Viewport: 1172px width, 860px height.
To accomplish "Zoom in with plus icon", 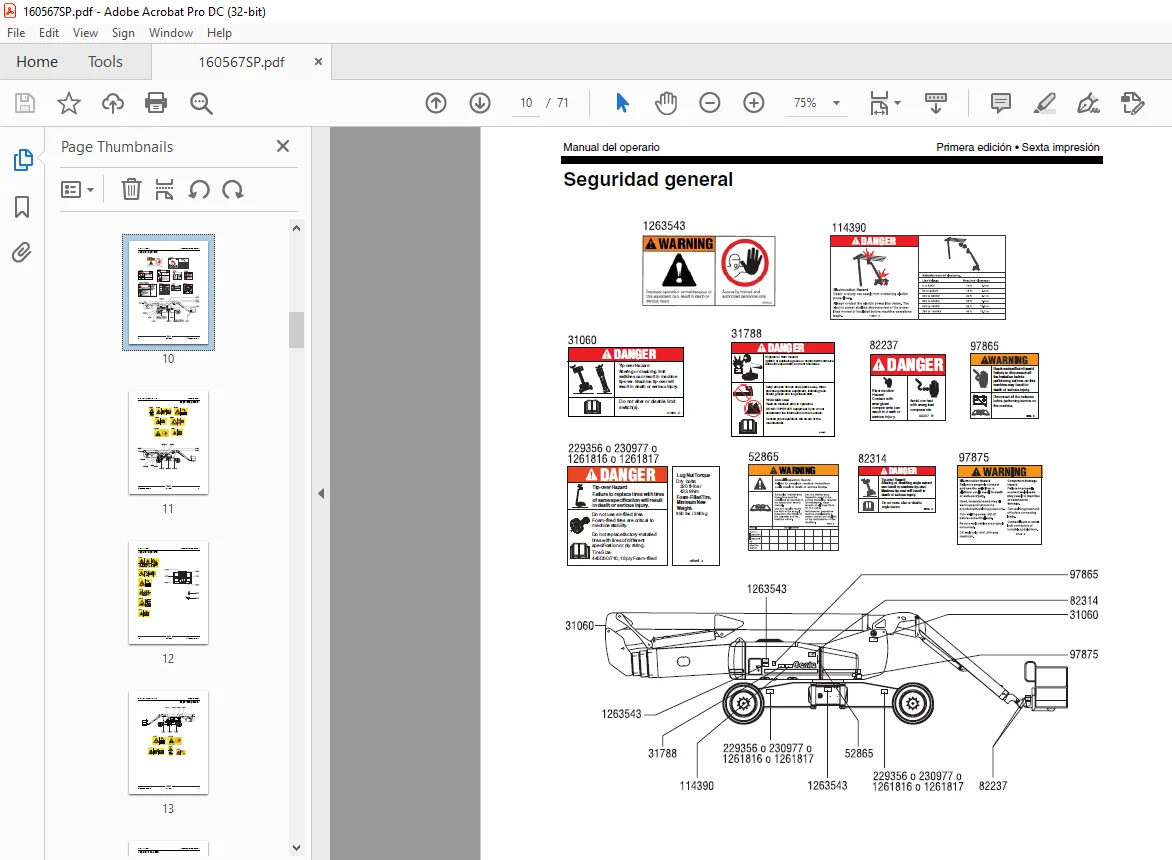I will 753,103.
